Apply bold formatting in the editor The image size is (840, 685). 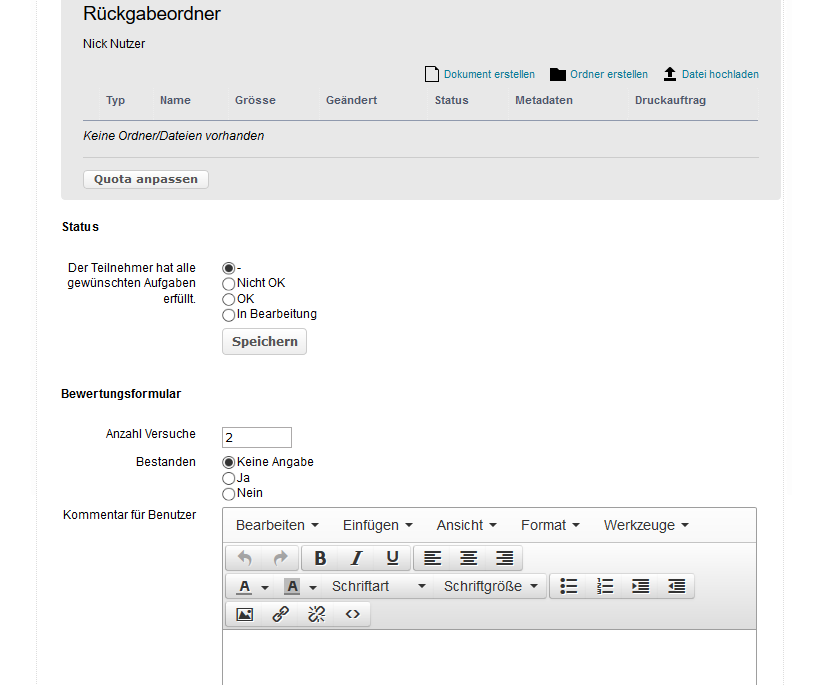point(319,557)
